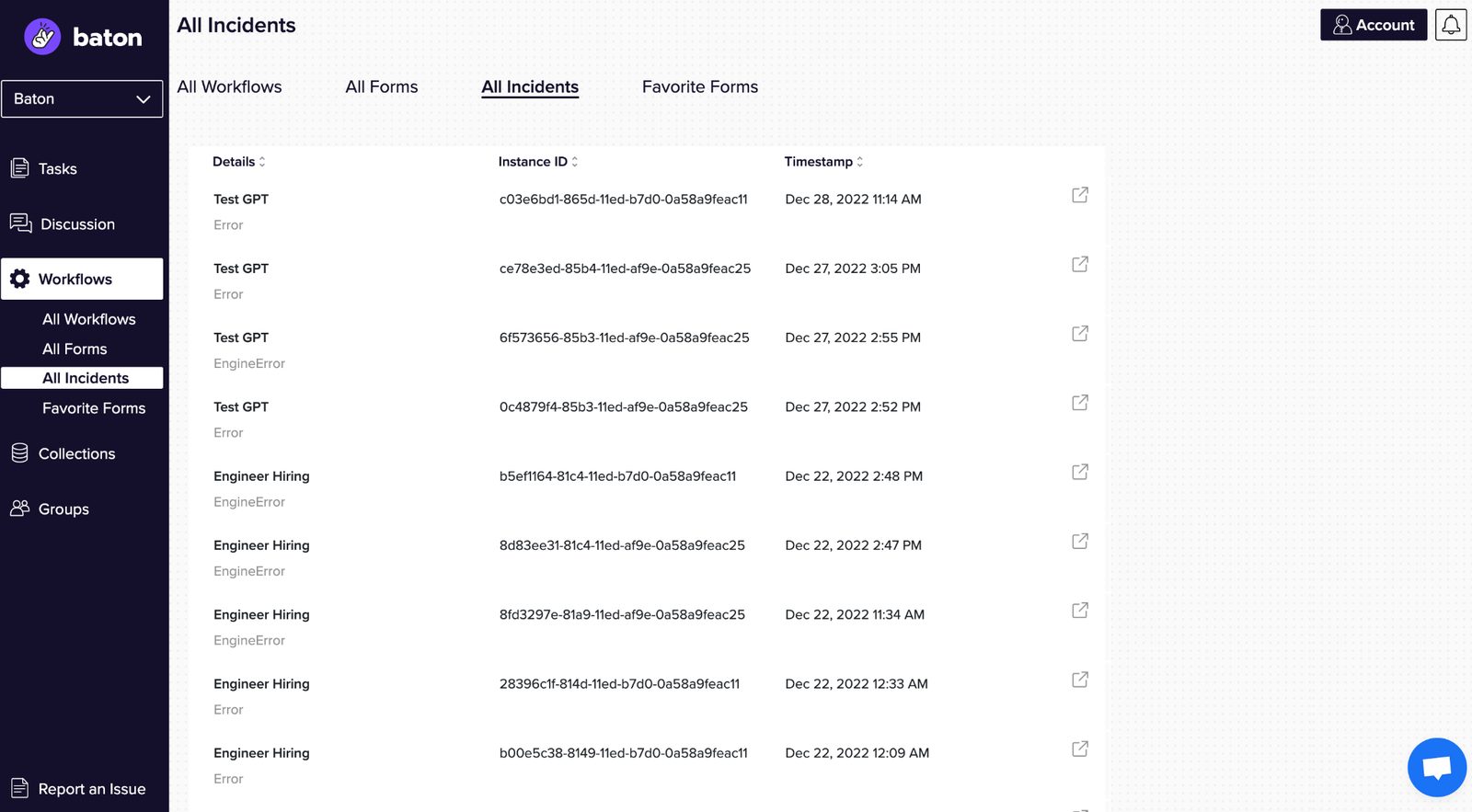This screenshot has height=812, width=1472.
Task: Click Engineer Hiring dated Dec 22 2:47 PM
Action: point(261,545)
